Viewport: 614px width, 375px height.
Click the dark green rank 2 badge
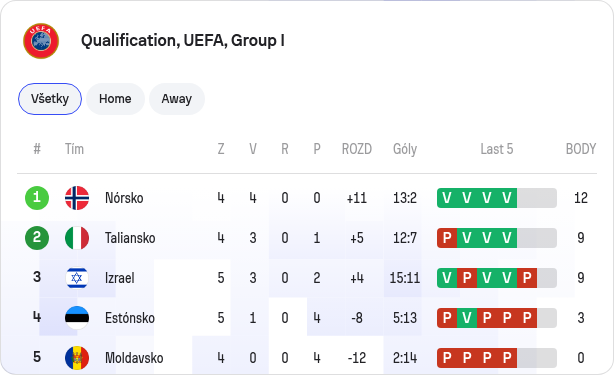point(37,238)
